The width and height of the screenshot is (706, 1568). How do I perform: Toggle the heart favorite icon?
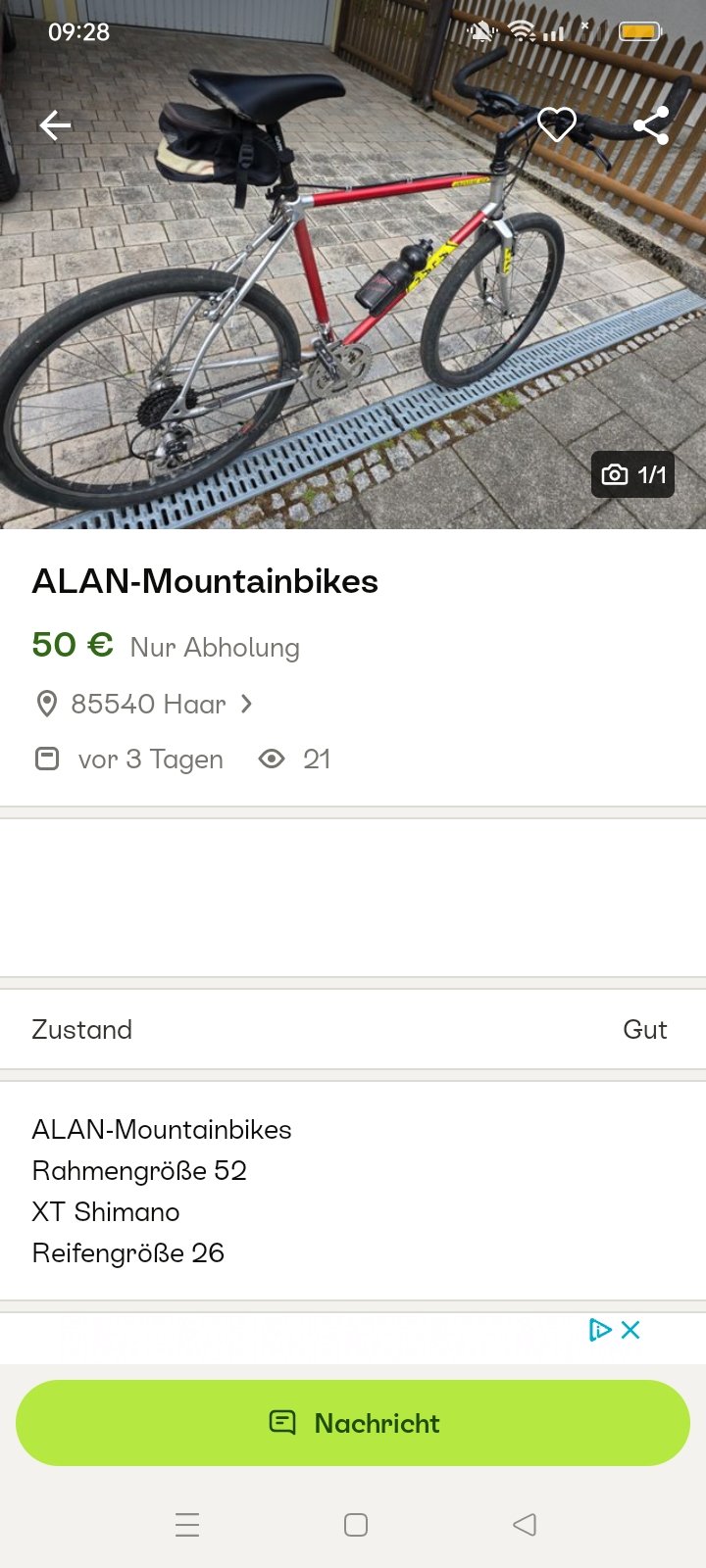click(x=557, y=124)
